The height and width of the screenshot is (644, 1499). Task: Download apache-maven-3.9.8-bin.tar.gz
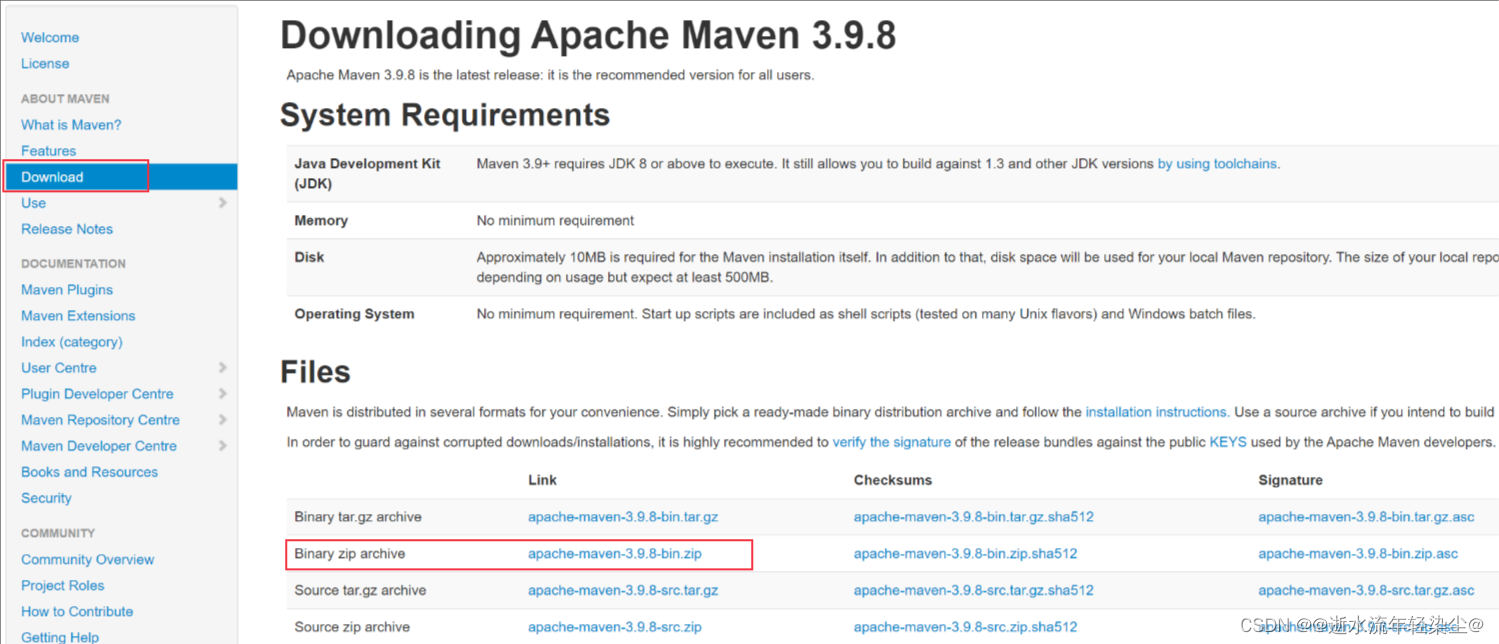tap(623, 517)
